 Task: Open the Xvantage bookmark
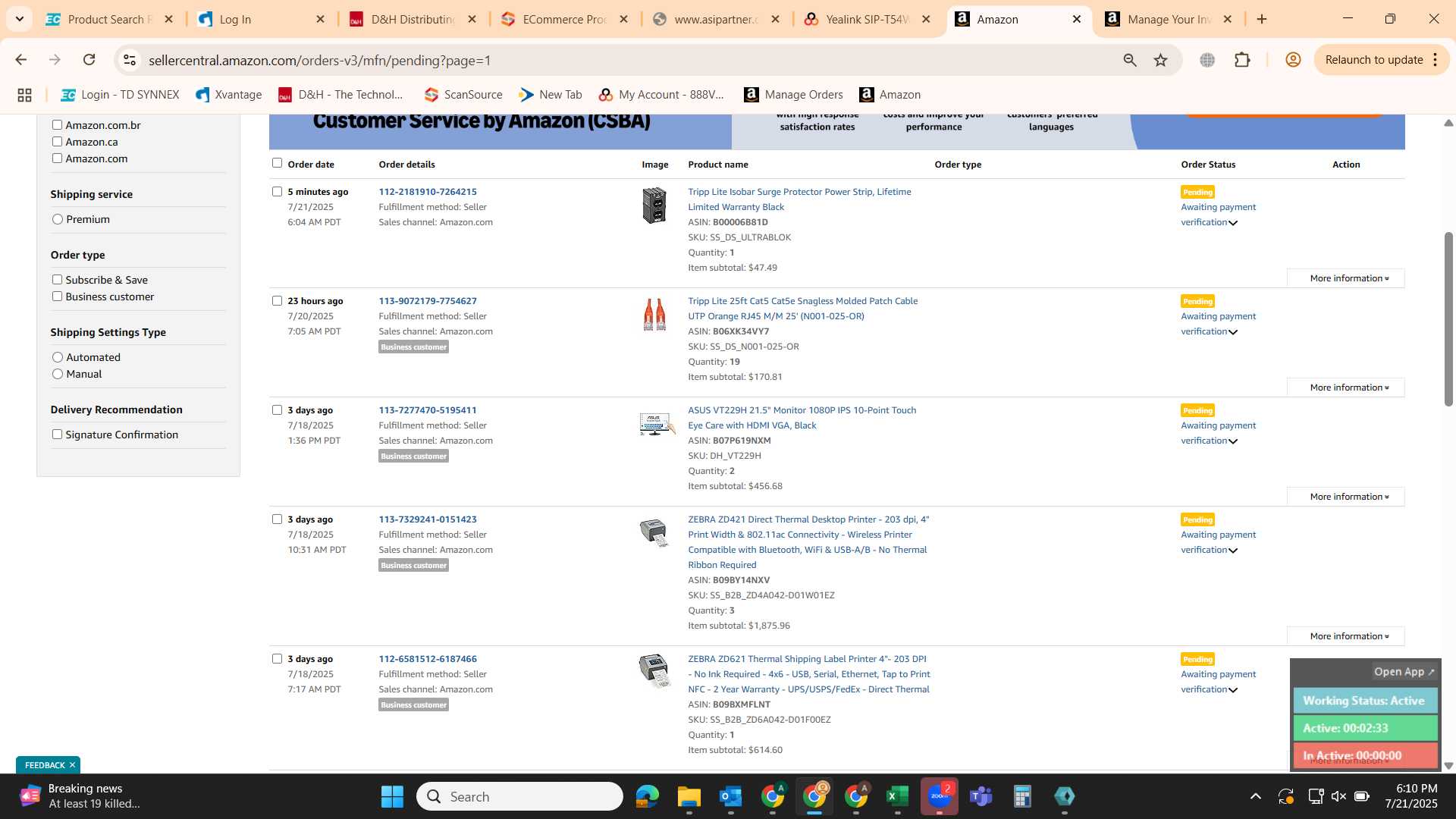pyautogui.click(x=229, y=95)
